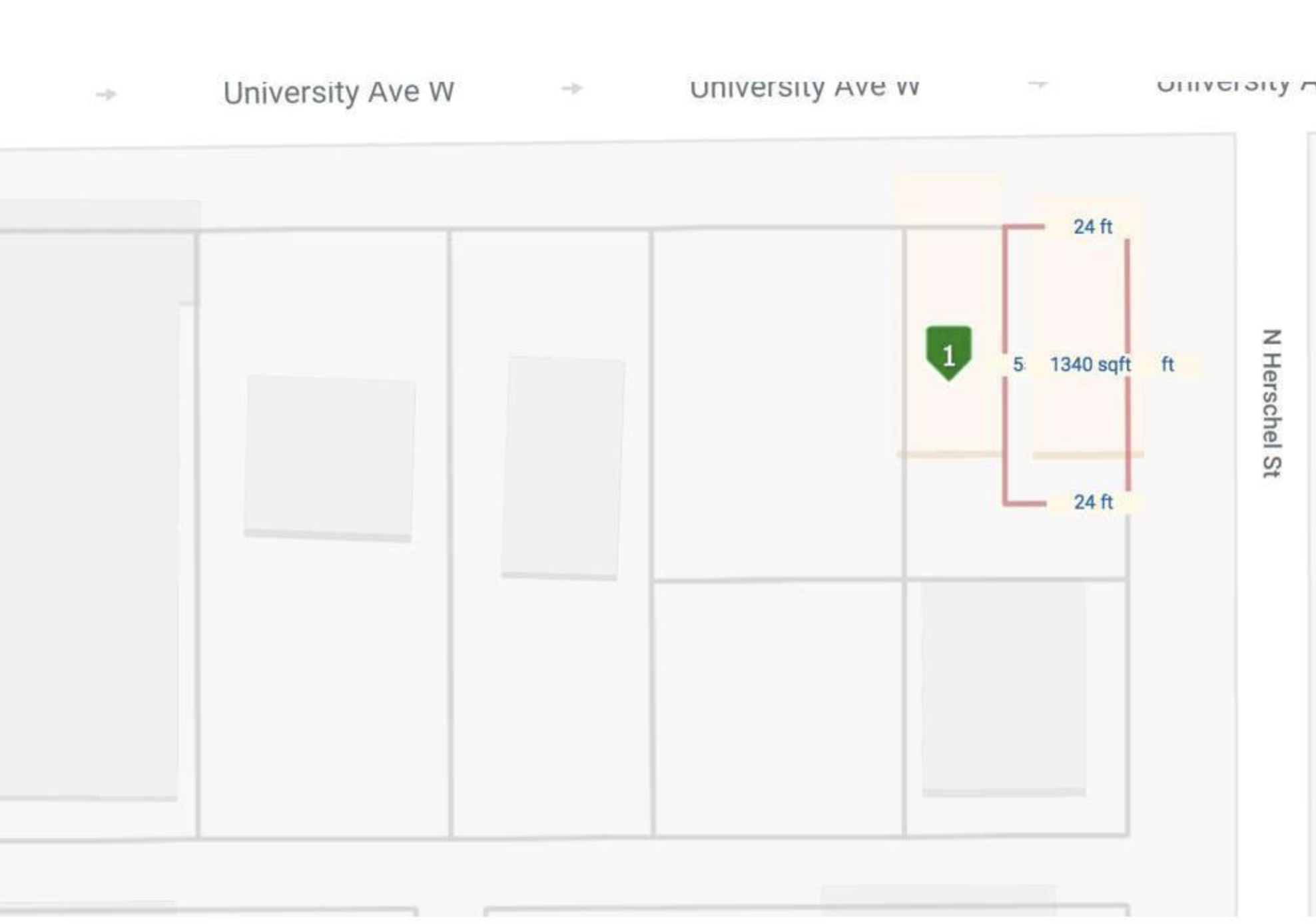Click the partial 5 label left of 1340 sqft
This screenshot has height=924, width=1316.
coord(1018,365)
